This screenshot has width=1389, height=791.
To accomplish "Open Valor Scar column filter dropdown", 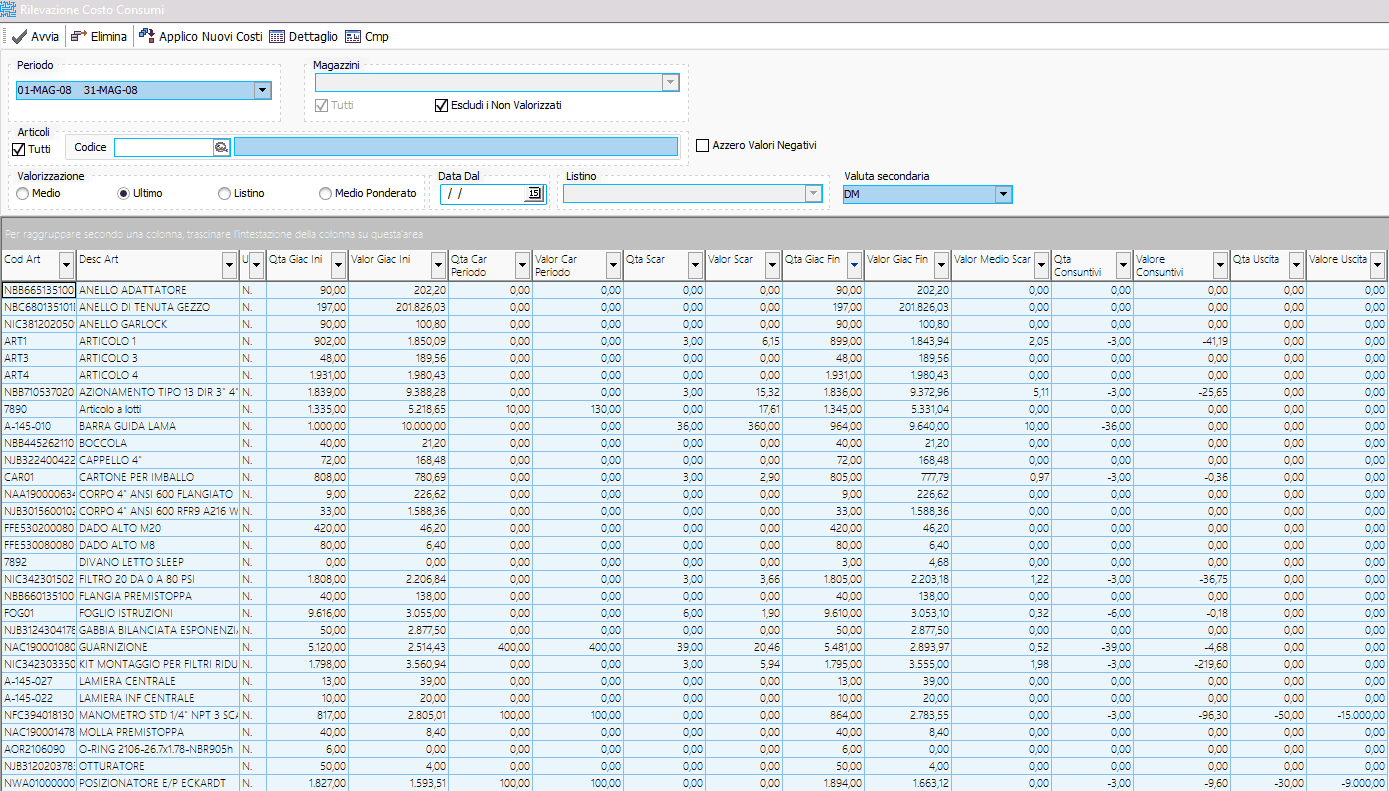I will [773, 265].
